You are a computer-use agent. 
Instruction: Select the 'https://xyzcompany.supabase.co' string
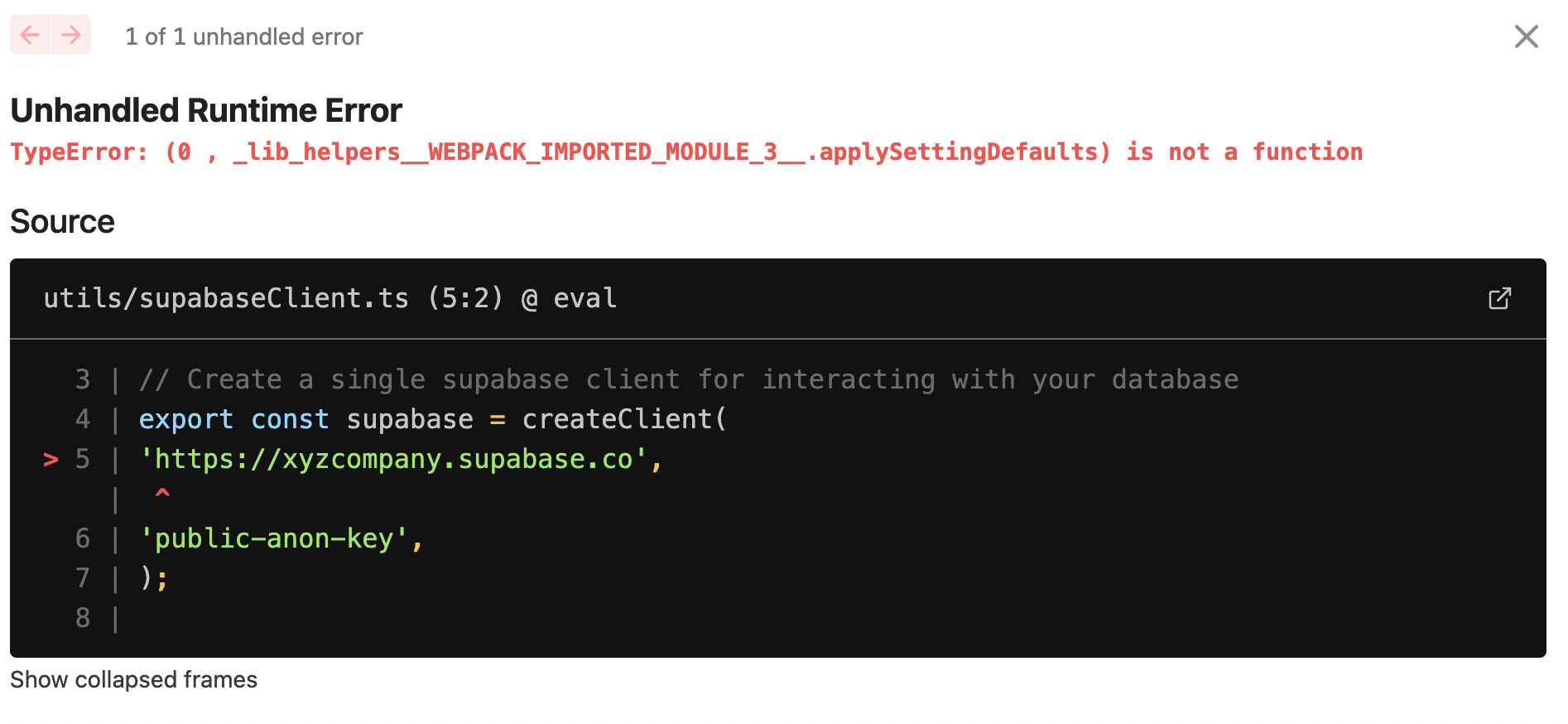(x=393, y=459)
